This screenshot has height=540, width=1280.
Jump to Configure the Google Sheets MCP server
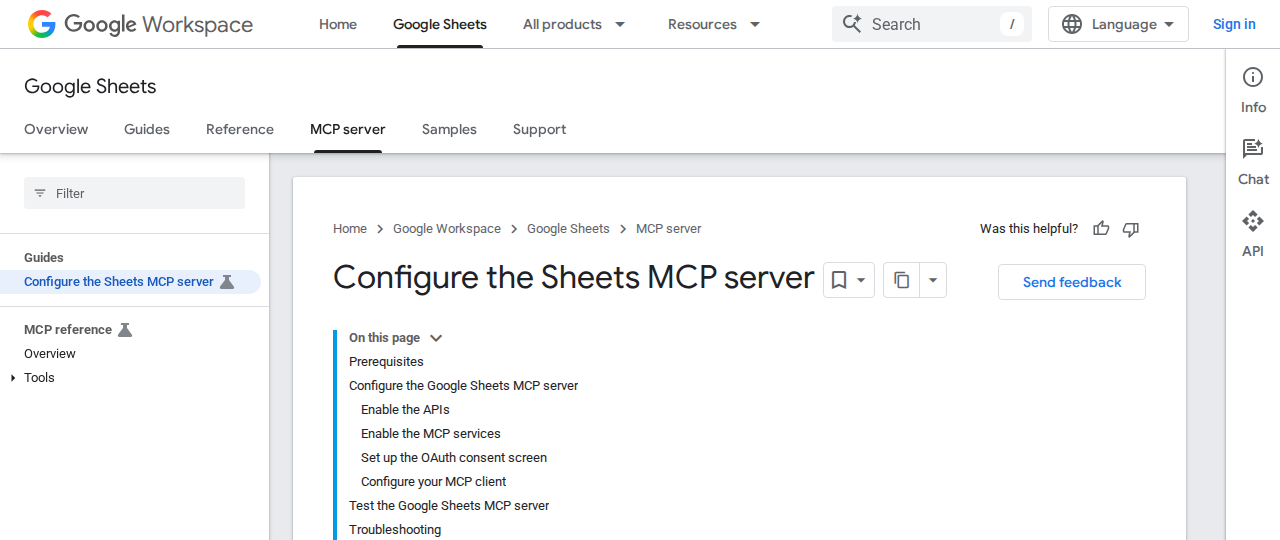[x=464, y=386]
